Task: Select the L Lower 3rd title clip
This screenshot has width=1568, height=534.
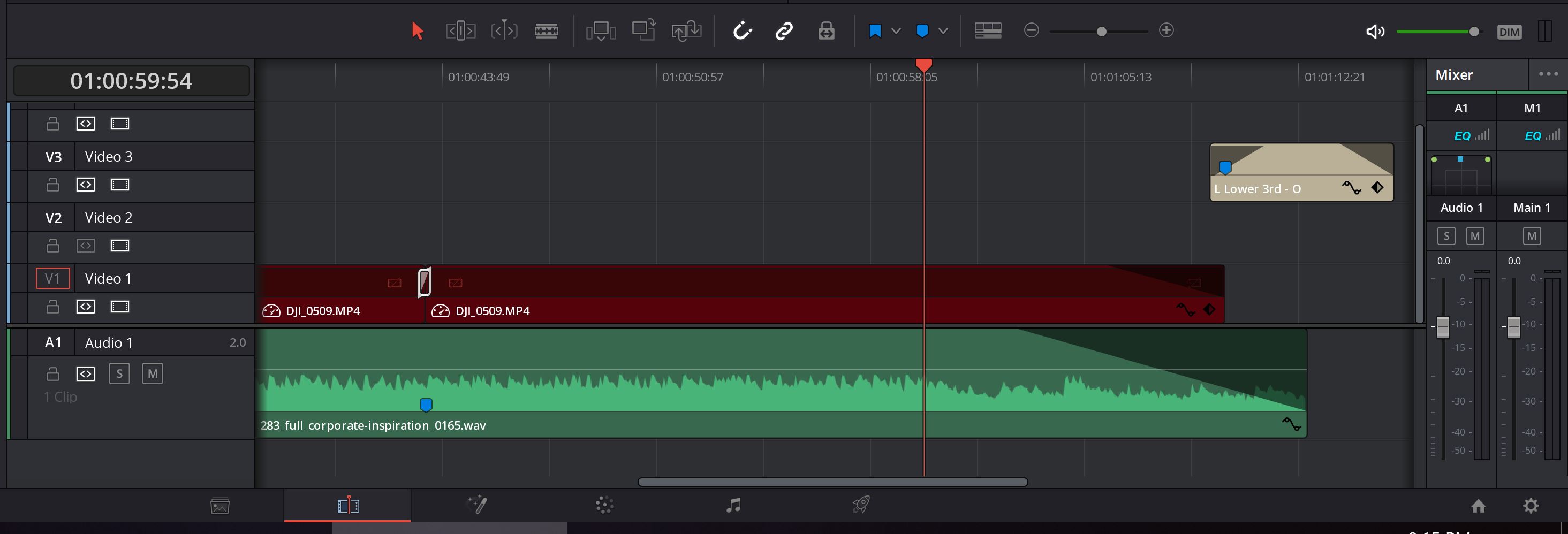Action: [1301, 173]
